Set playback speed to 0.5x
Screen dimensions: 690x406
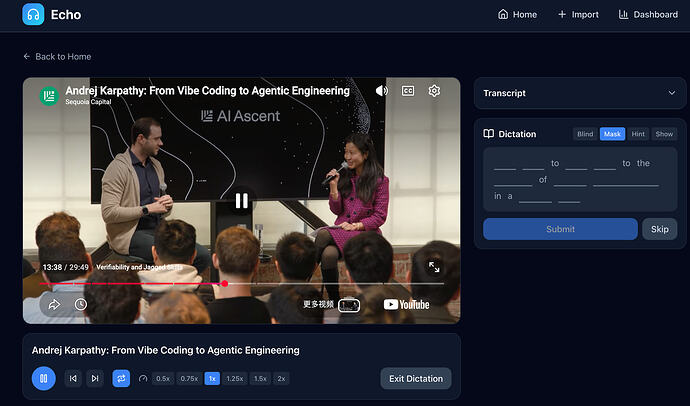click(163, 378)
